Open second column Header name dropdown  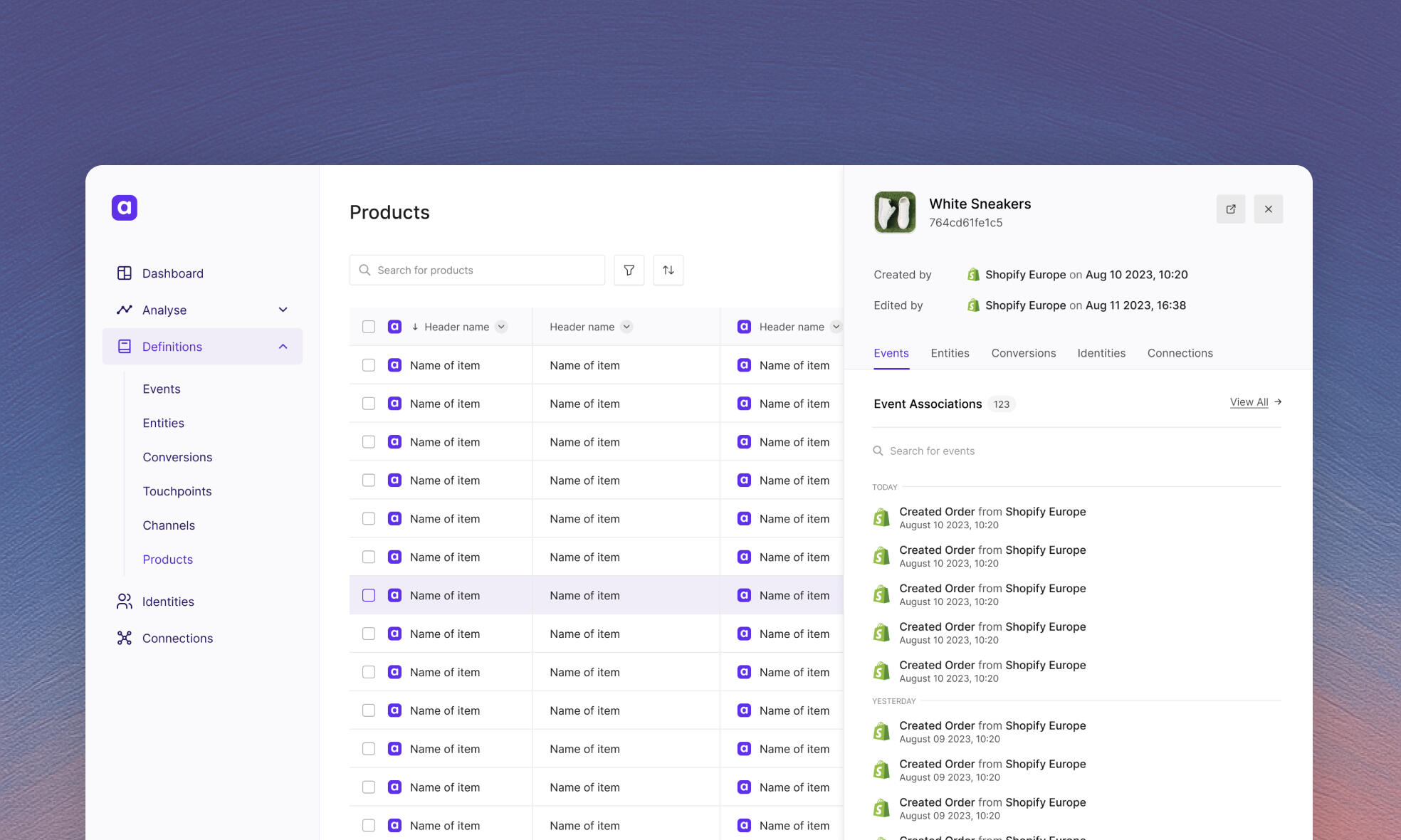(626, 327)
